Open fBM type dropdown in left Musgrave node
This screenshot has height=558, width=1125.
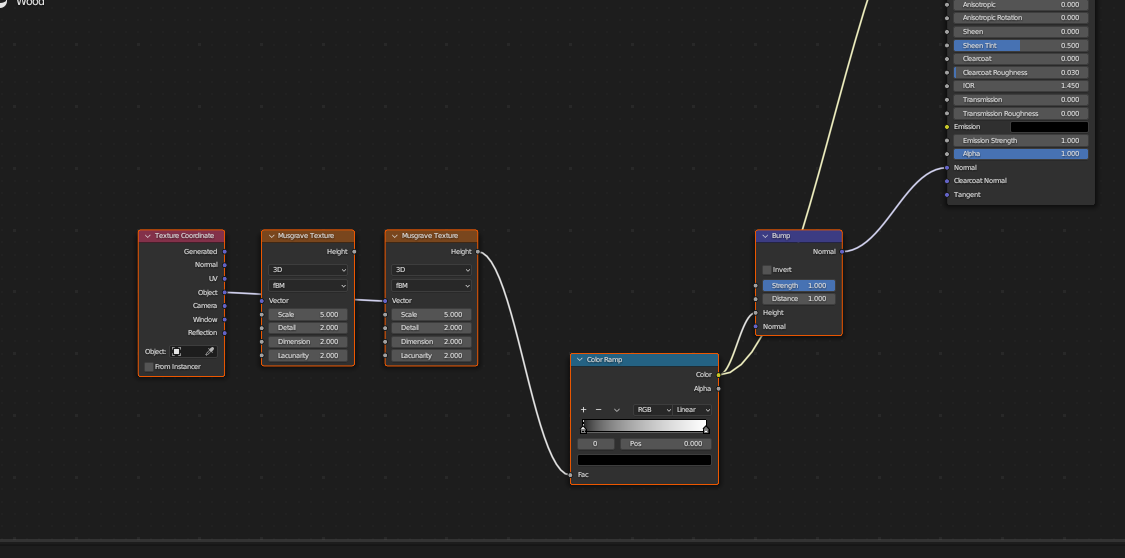coord(308,285)
